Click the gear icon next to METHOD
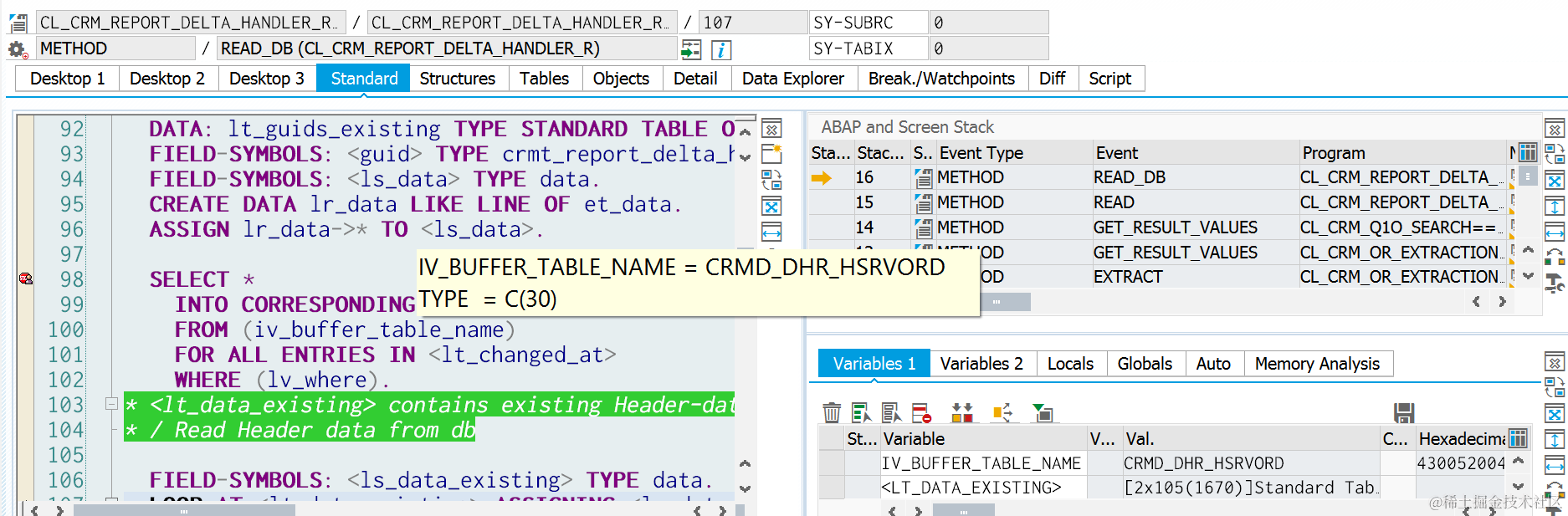Screen dimensions: 1568x516 (18, 49)
